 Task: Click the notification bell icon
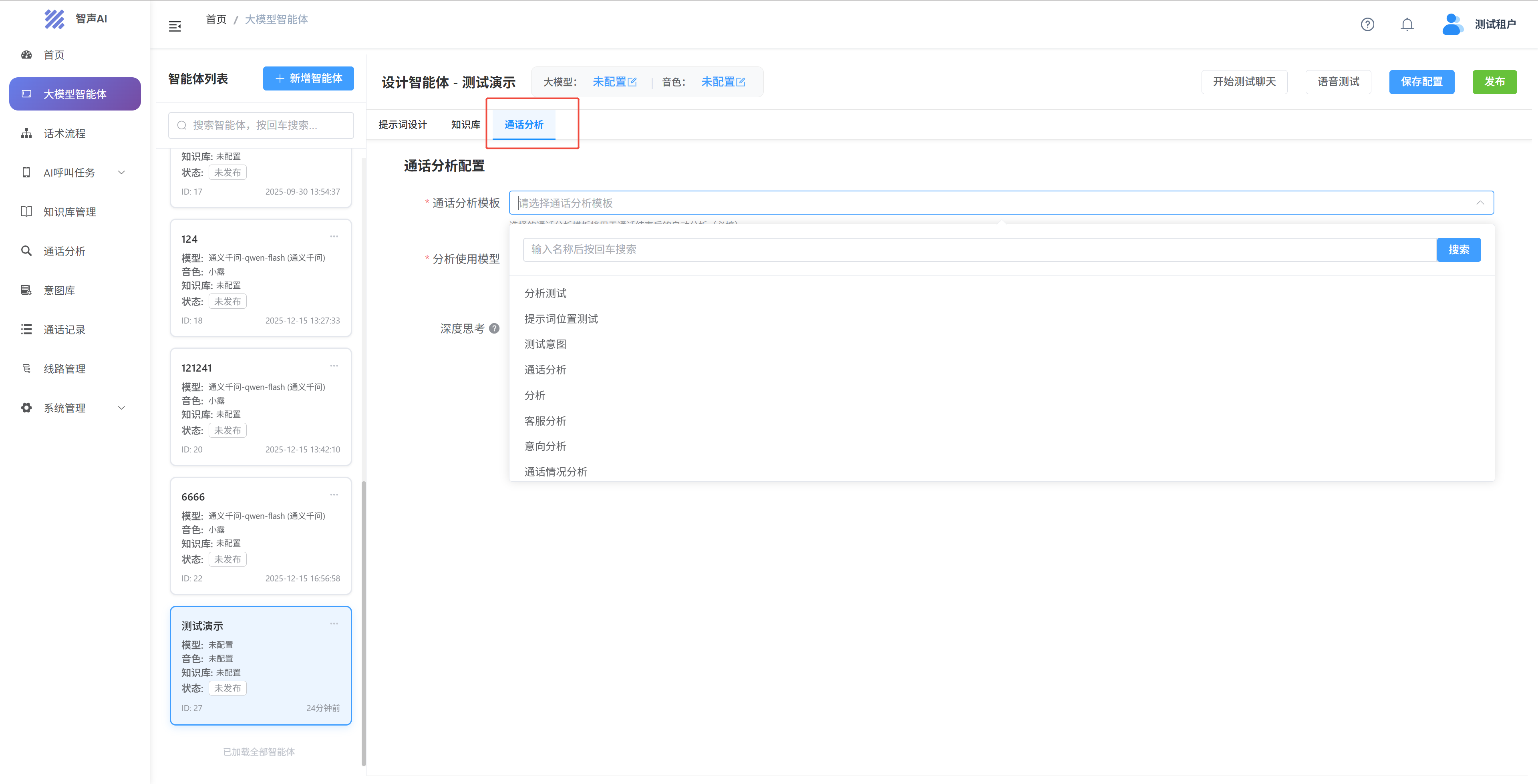[x=1407, y=24]
